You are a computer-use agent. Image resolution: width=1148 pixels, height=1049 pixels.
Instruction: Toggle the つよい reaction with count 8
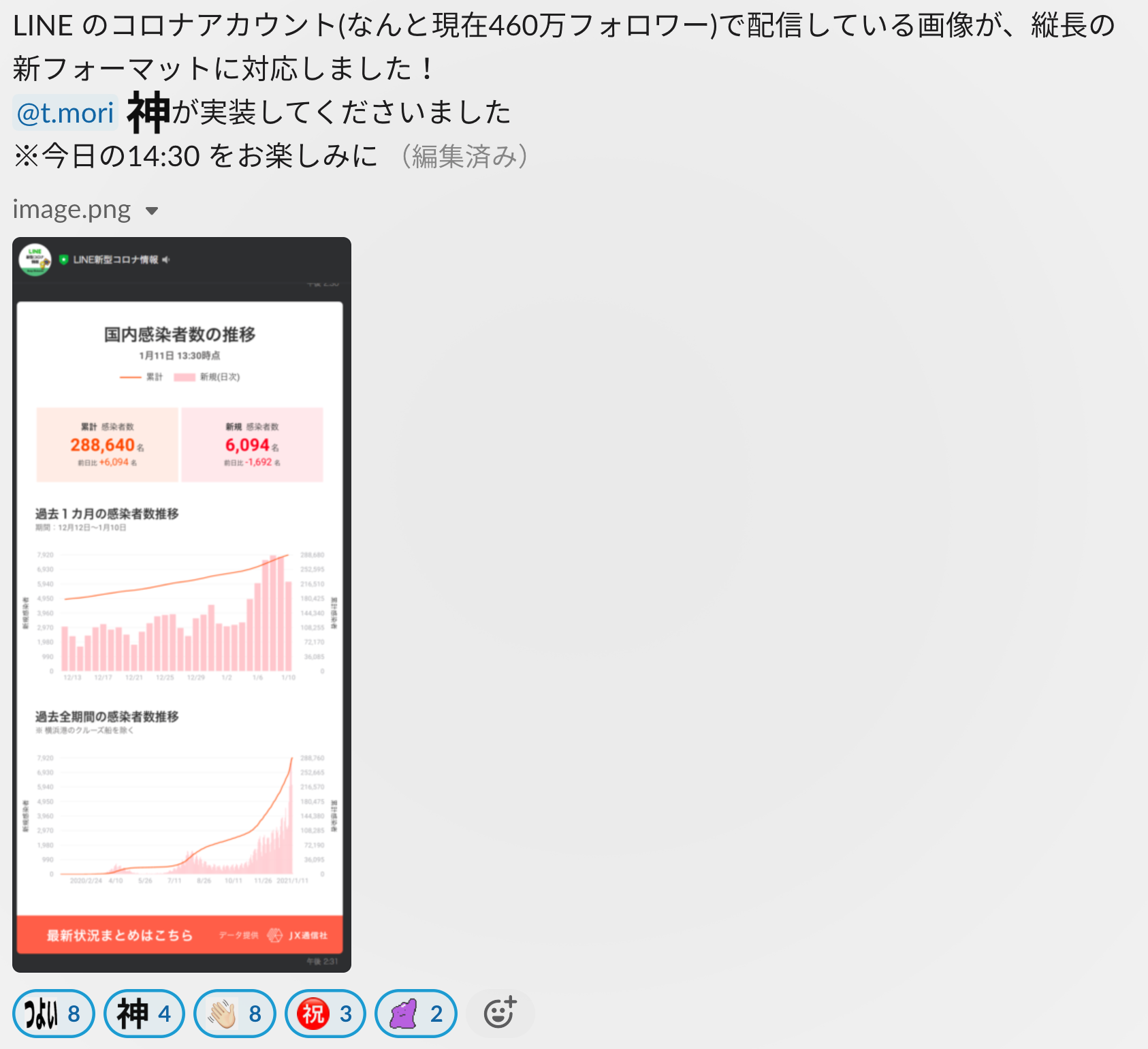53,1014
